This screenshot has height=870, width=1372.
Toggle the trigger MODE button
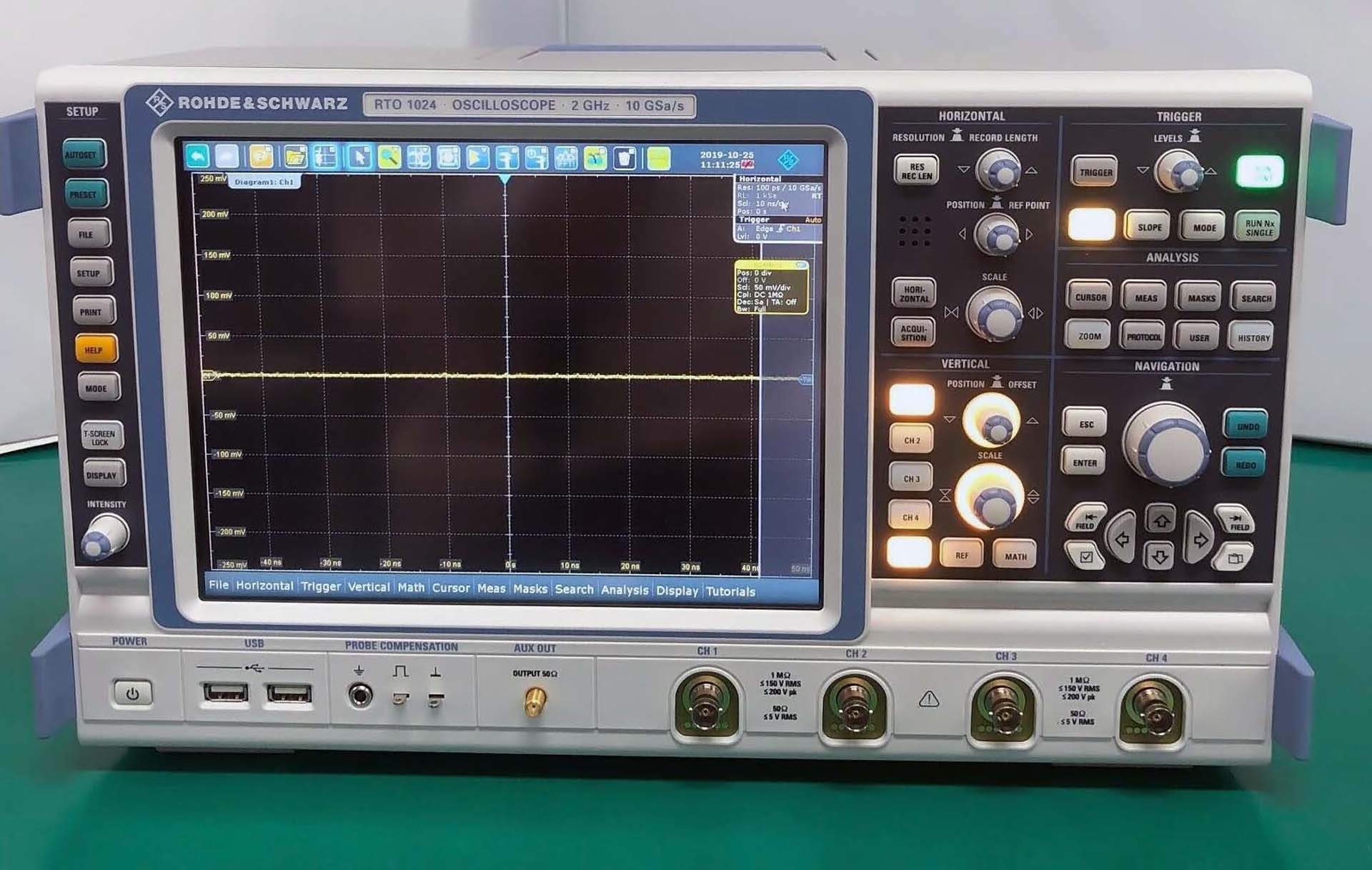(x=1204, y=227)
